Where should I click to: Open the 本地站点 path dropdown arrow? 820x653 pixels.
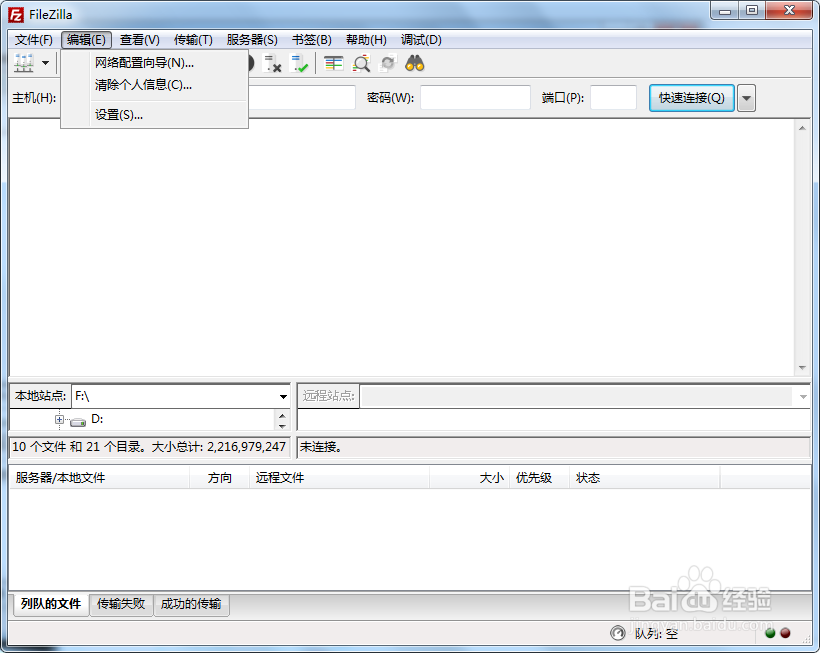point(283,396)
